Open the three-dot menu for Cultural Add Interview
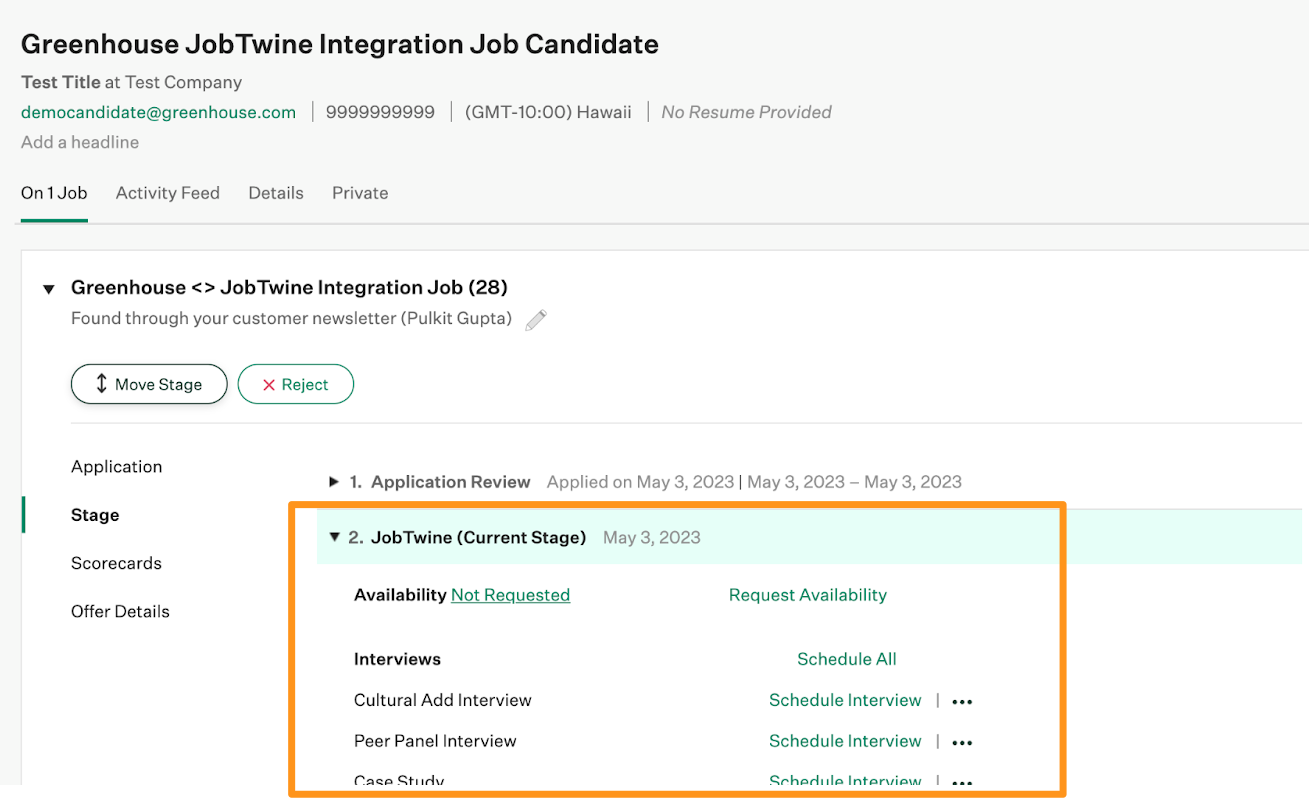Image resolution: width=1309 pixels, height=798 pixels. [962, 702]
